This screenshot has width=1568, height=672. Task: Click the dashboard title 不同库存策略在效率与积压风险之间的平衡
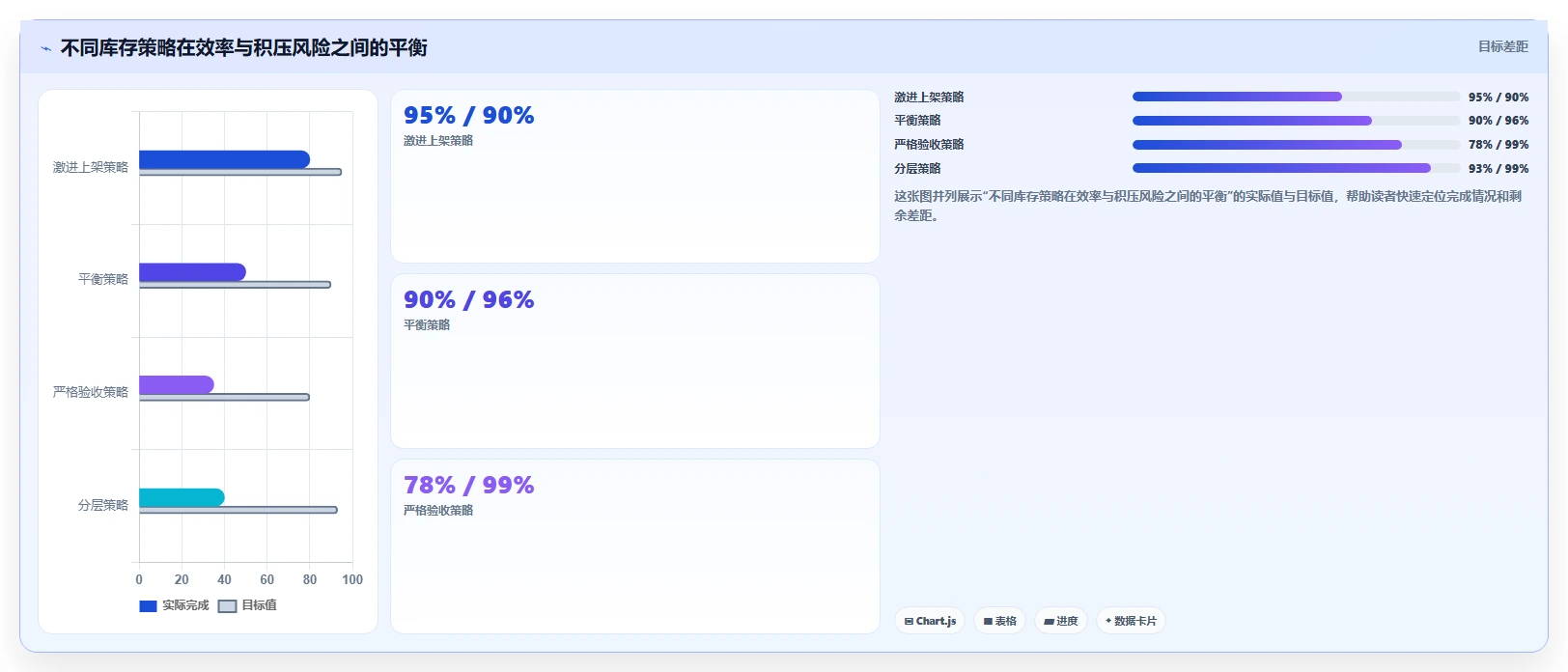click(x=244, y=47)
